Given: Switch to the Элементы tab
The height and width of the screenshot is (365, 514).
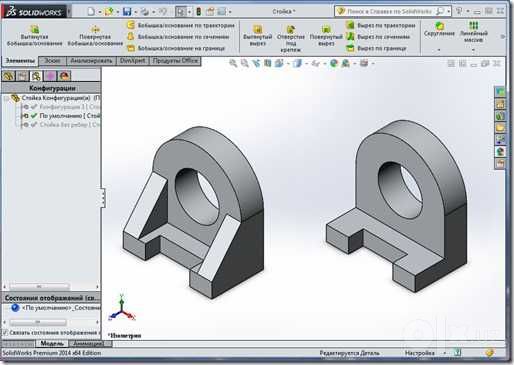Looking at the screenshot, I should [20, 61].
